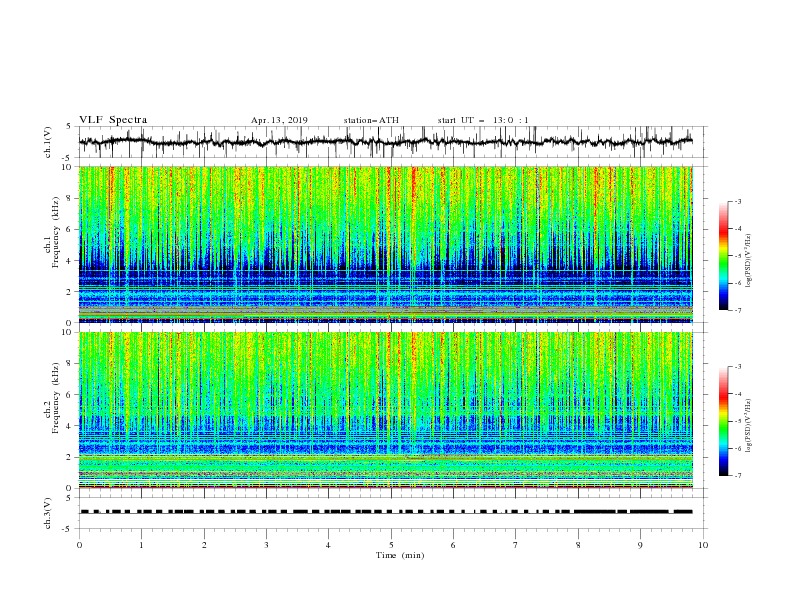Click the ch.1 spectrogram panel
Viewport: 792px width, 612px height.
coord(386,244)
